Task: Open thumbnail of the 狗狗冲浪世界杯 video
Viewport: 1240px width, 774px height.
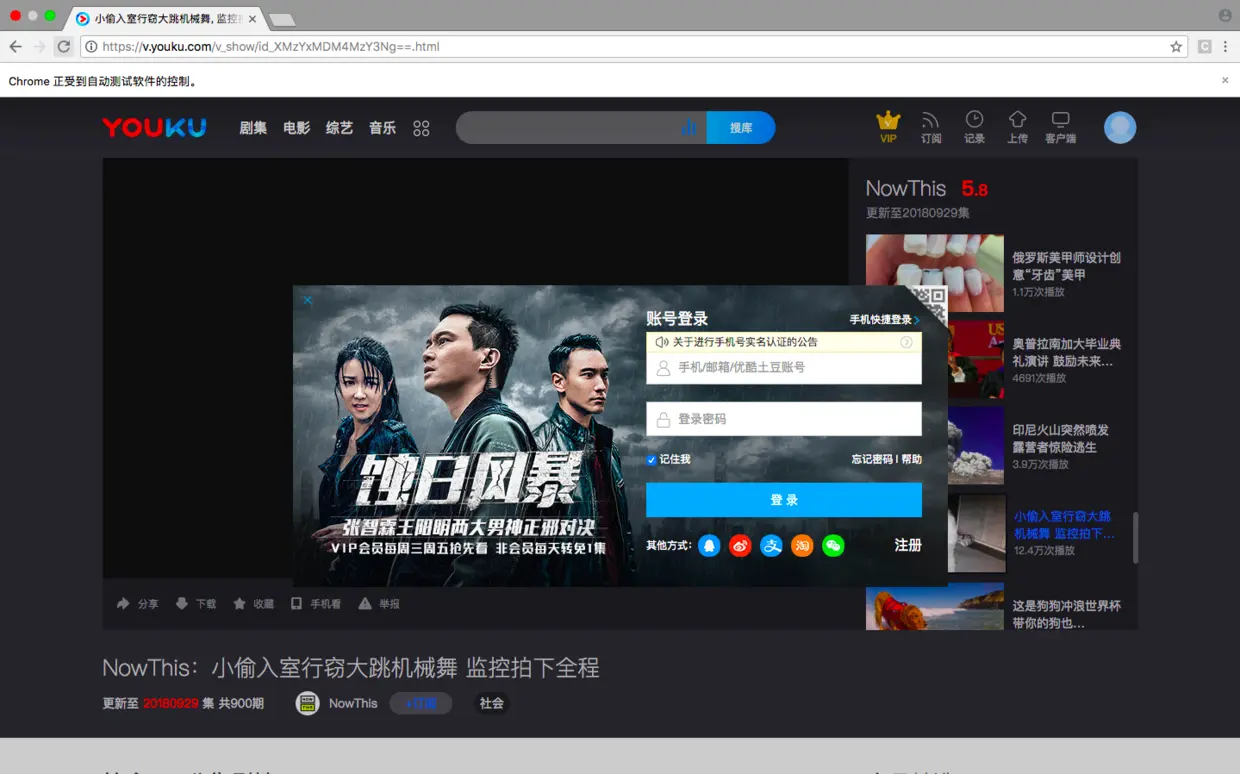Action: [935, 607]
